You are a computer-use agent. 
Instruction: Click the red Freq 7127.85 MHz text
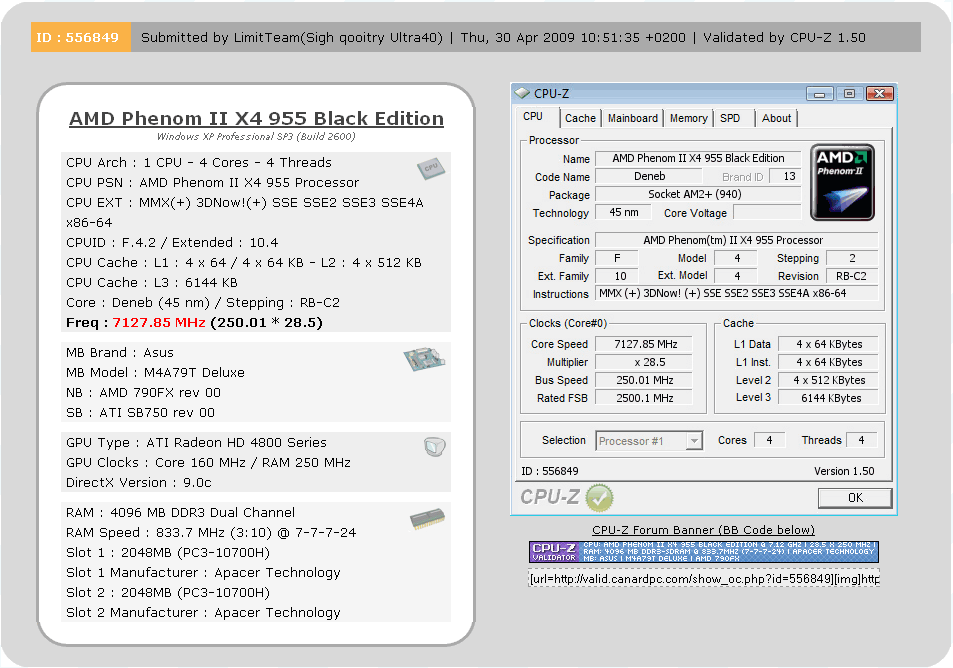click(159, 323)
